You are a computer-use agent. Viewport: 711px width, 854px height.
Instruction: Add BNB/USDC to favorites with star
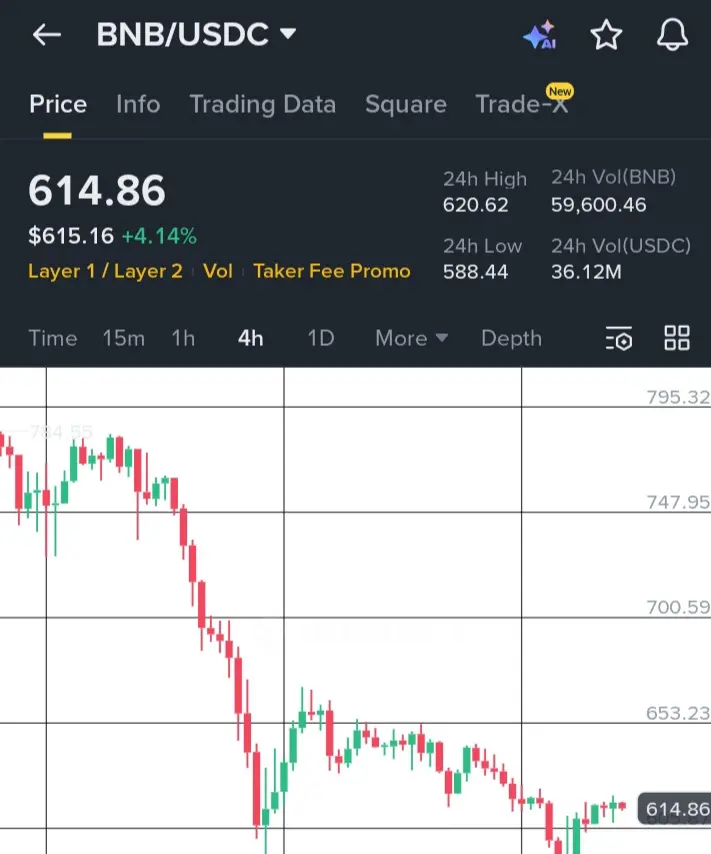[x=606, y=36]
